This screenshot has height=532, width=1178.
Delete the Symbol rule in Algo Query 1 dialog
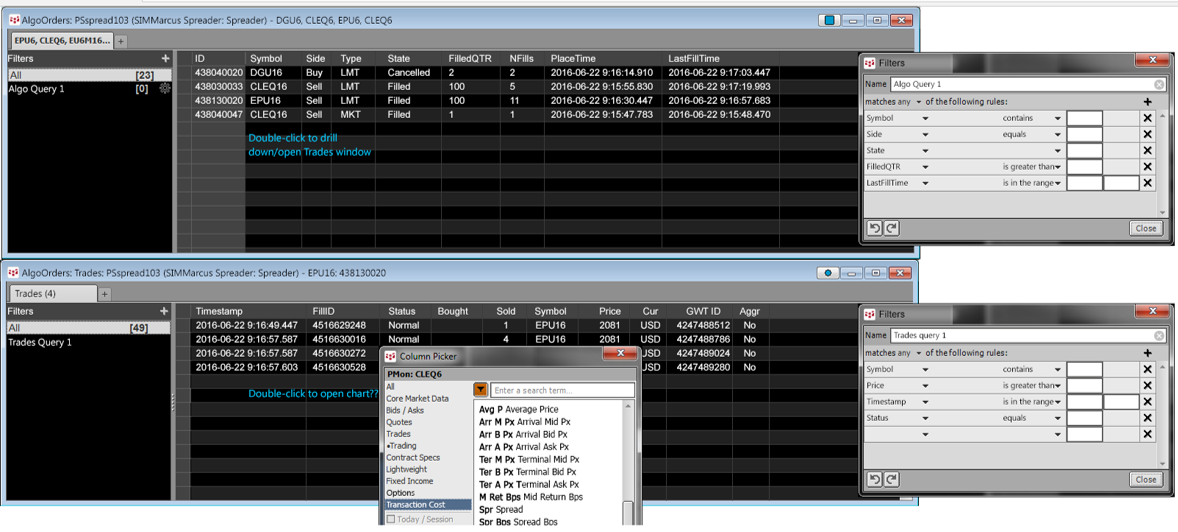click(1147, 118)
